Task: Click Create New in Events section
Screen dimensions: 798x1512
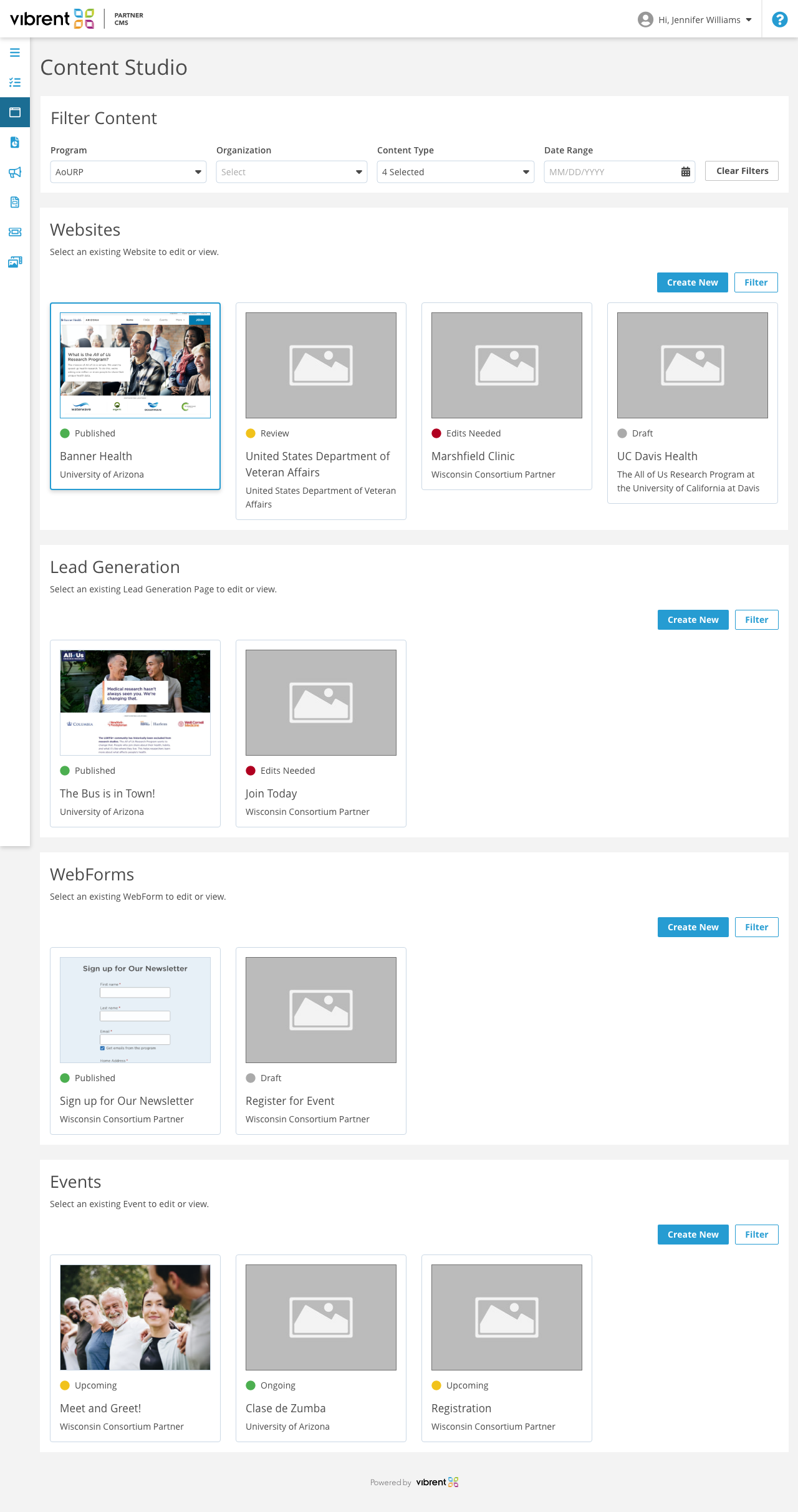Action: click(x=693, y=1235)
